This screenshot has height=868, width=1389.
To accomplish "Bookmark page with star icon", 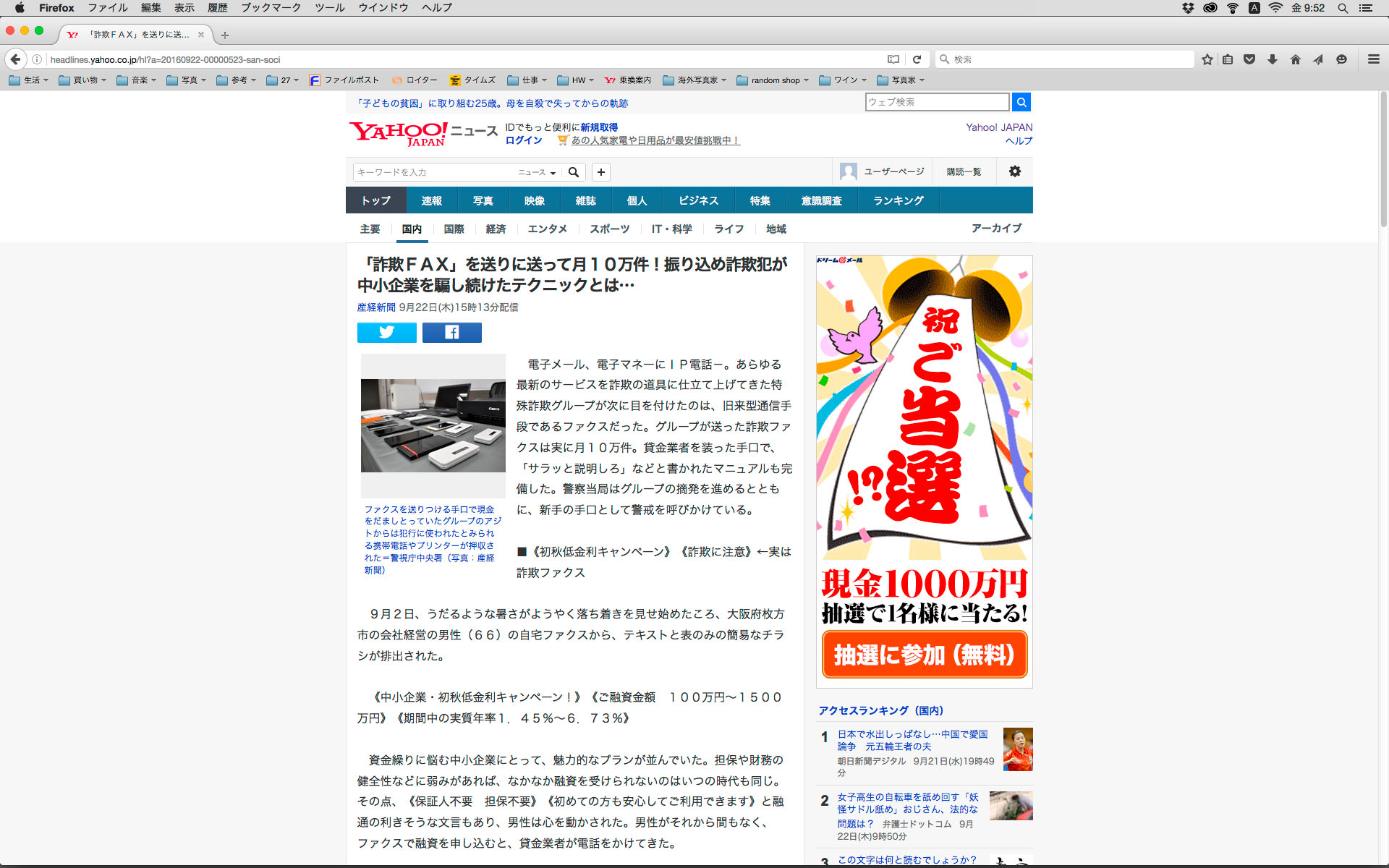I will 1207,59.
